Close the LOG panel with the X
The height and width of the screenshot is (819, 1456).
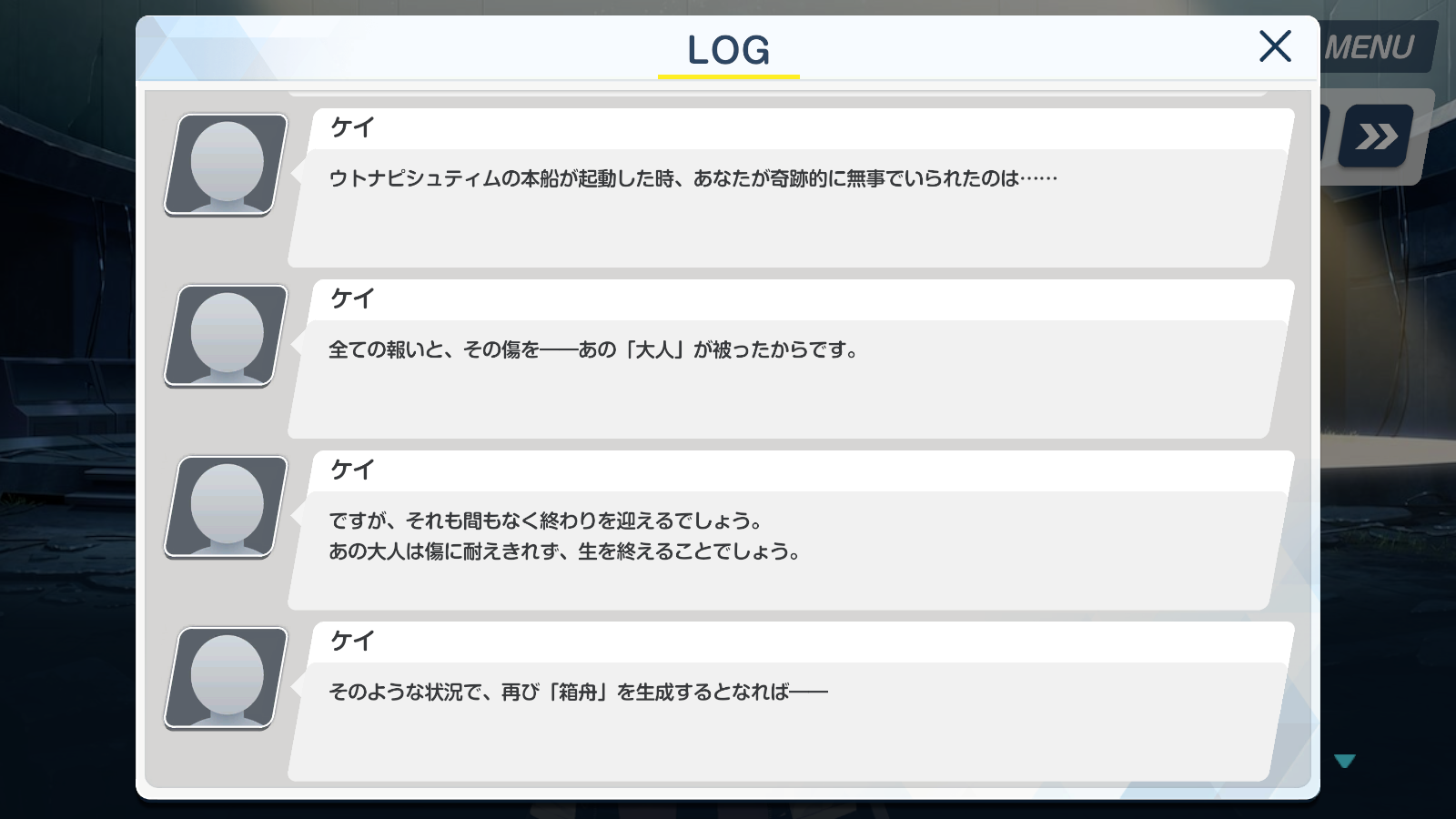point(1275,45)
